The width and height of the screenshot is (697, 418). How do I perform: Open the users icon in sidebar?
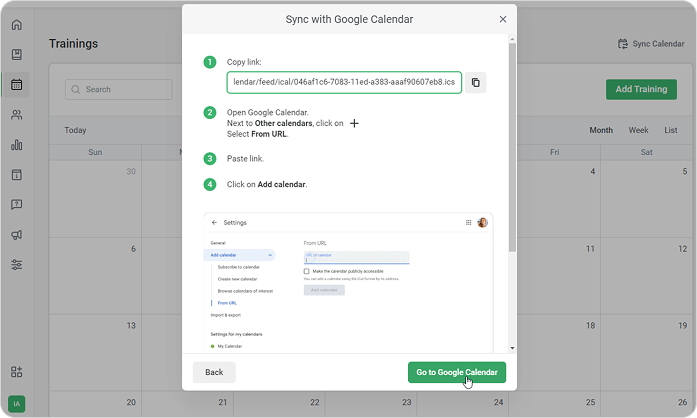coord(17,115)
